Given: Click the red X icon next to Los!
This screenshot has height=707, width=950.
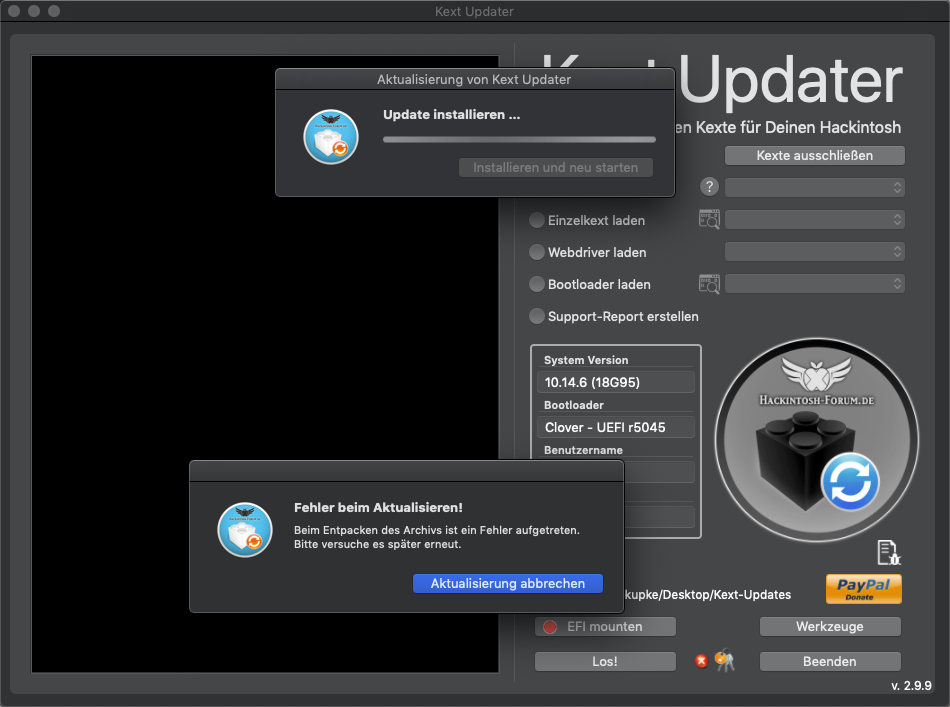Looking at the screenshot, I should coord(701,661).
